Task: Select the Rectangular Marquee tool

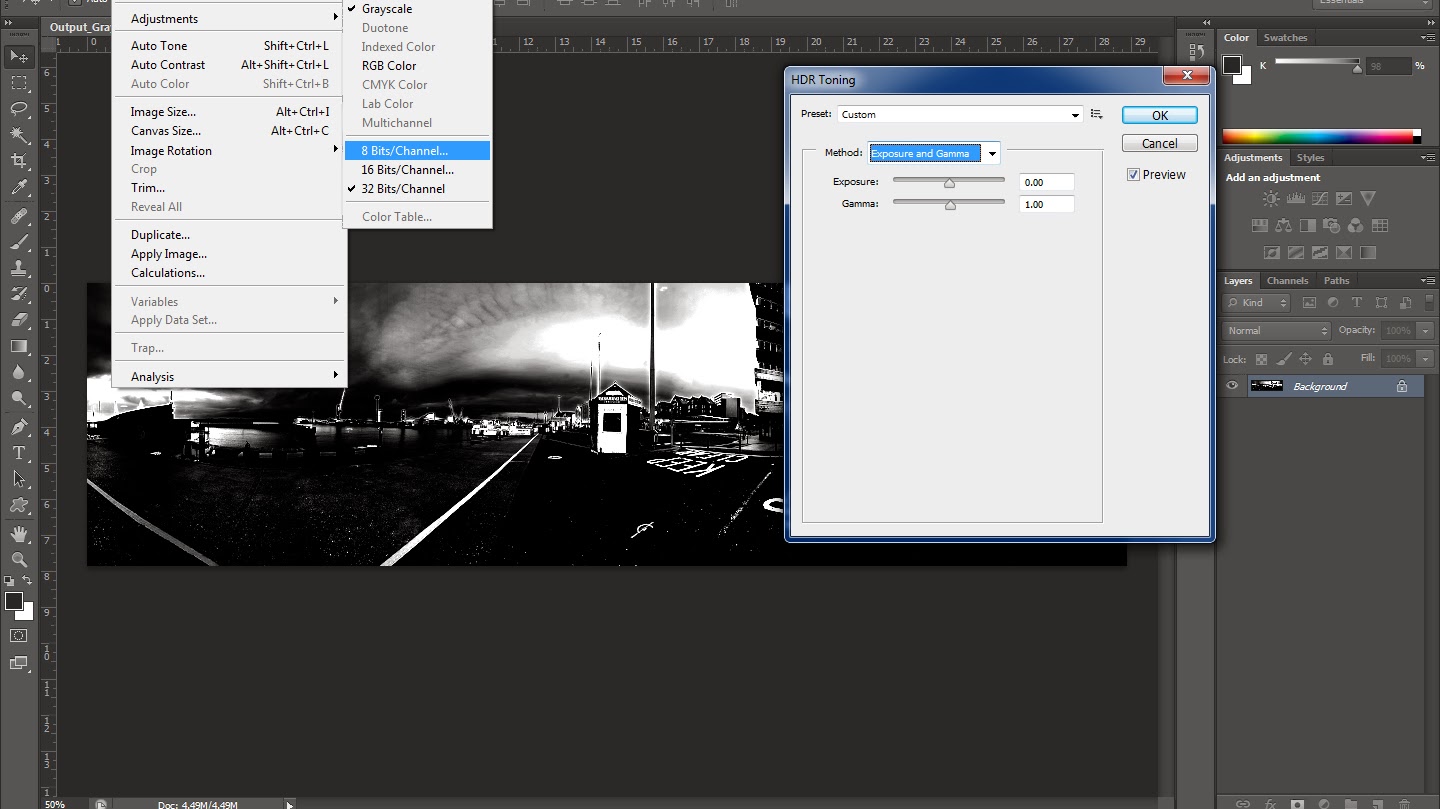Action: pos(19,83)
